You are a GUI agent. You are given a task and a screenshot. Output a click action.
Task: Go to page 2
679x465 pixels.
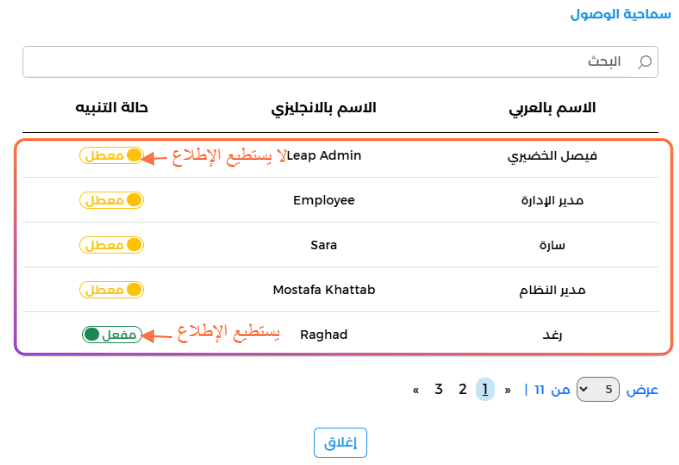(462, 389)
